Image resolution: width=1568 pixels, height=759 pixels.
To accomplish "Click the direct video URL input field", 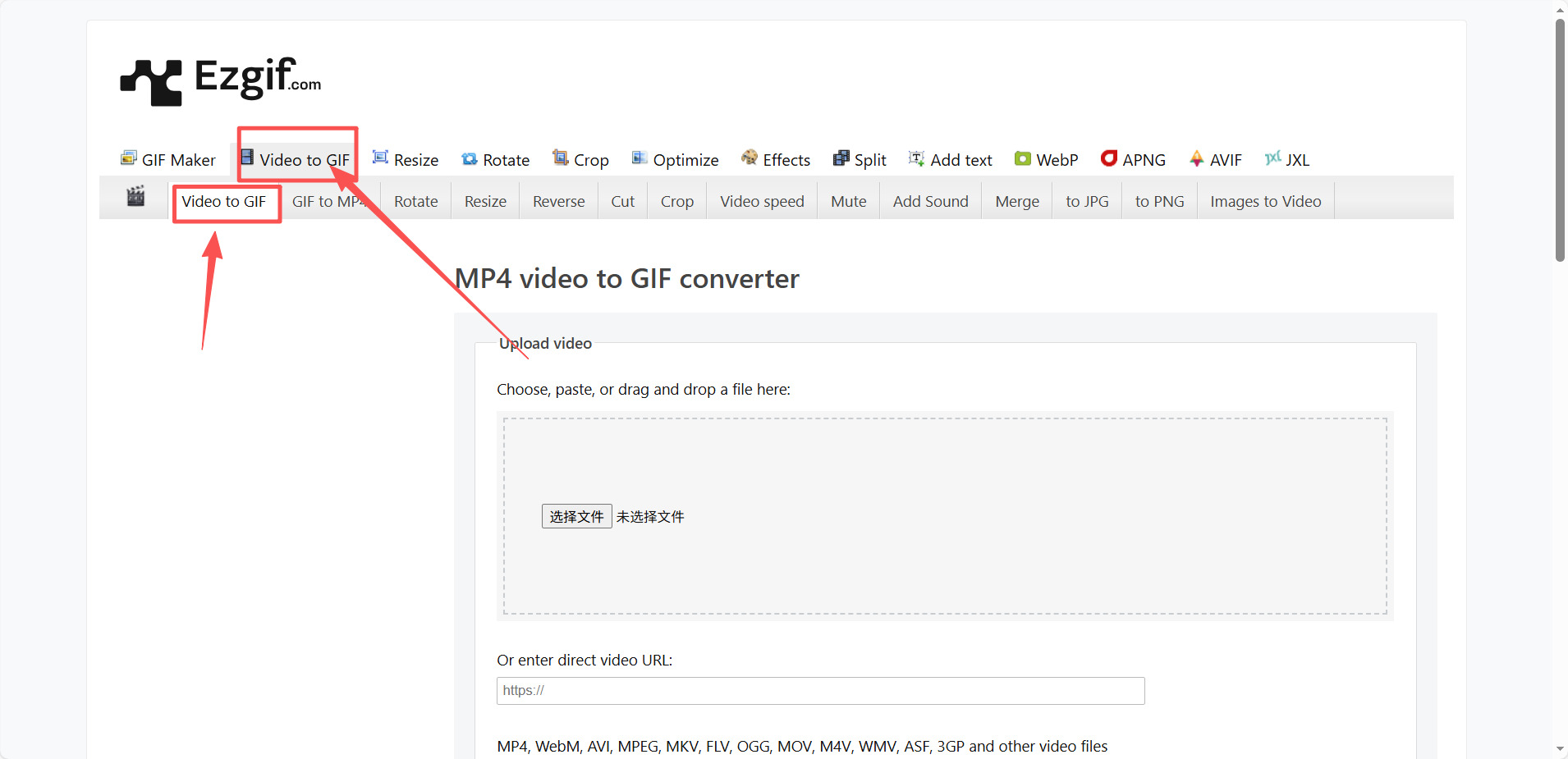I will click(x=821, y=691).
